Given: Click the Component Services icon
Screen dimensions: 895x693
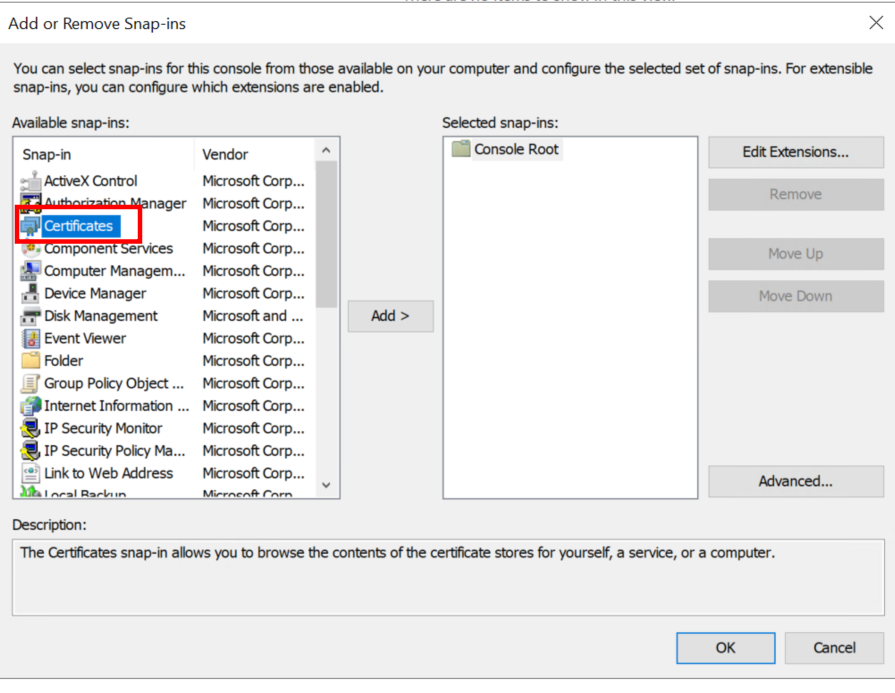Looking at the screenshot, I should 30,249.
